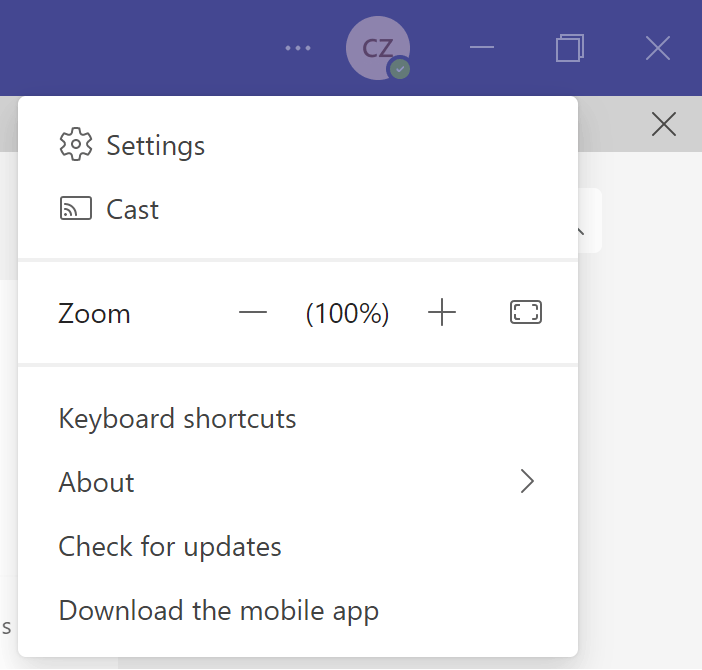Select Cast from the menu

pyautogui.click(x=133, y=209)
